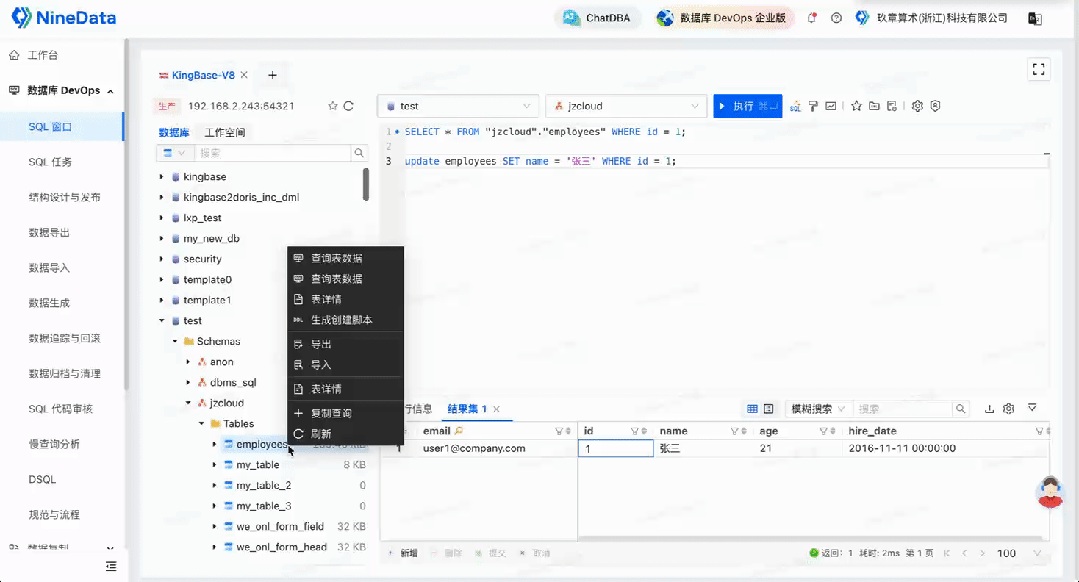Screen dimensions: 1079x582
Task: Click 新增 to add a row
Action: click(403, 553)
